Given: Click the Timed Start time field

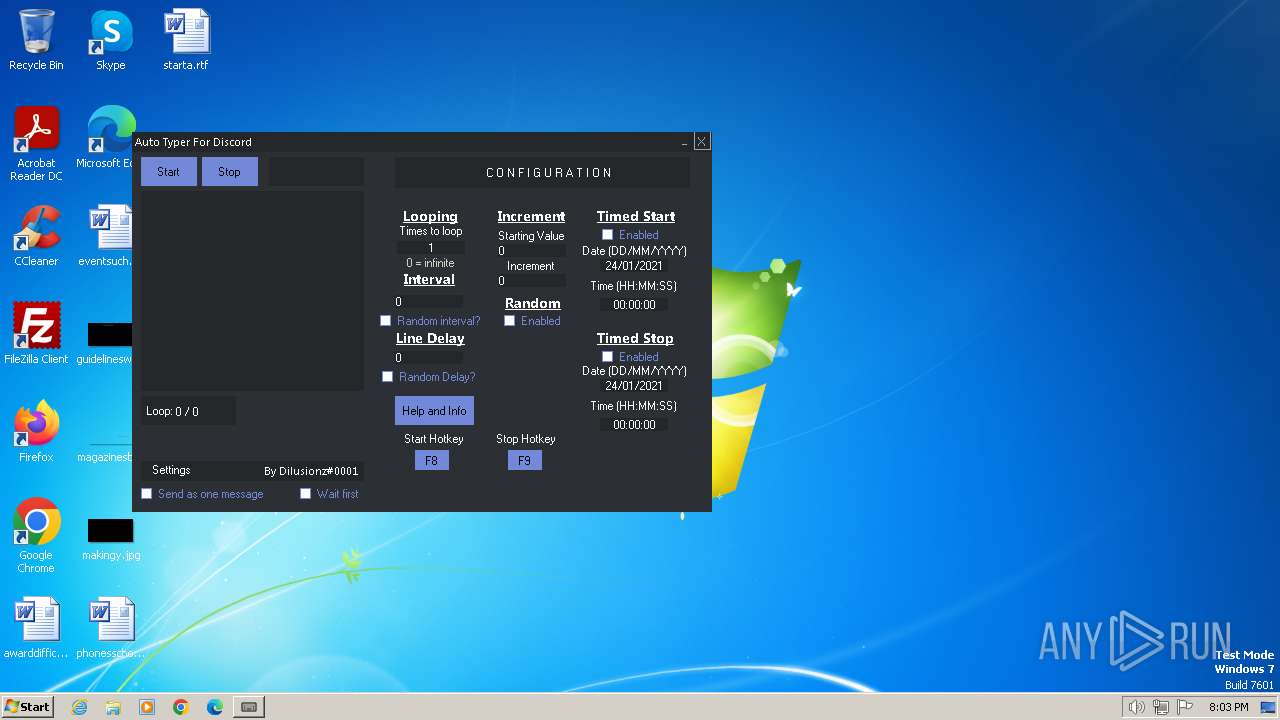Looking at the screenshot, I should [633, 304].
